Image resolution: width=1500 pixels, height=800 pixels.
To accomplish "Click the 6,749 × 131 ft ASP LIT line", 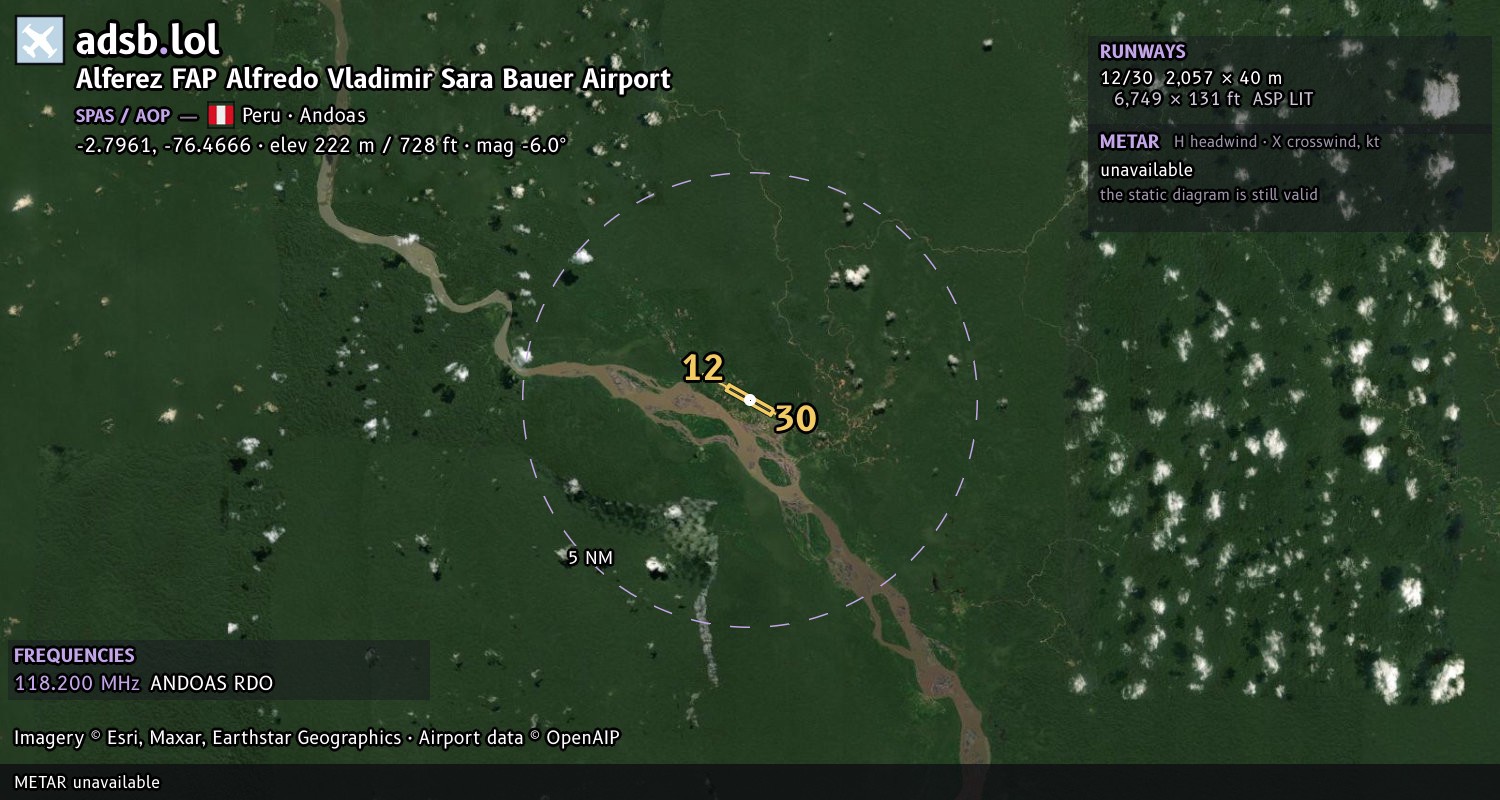I will coord(1213,99).
